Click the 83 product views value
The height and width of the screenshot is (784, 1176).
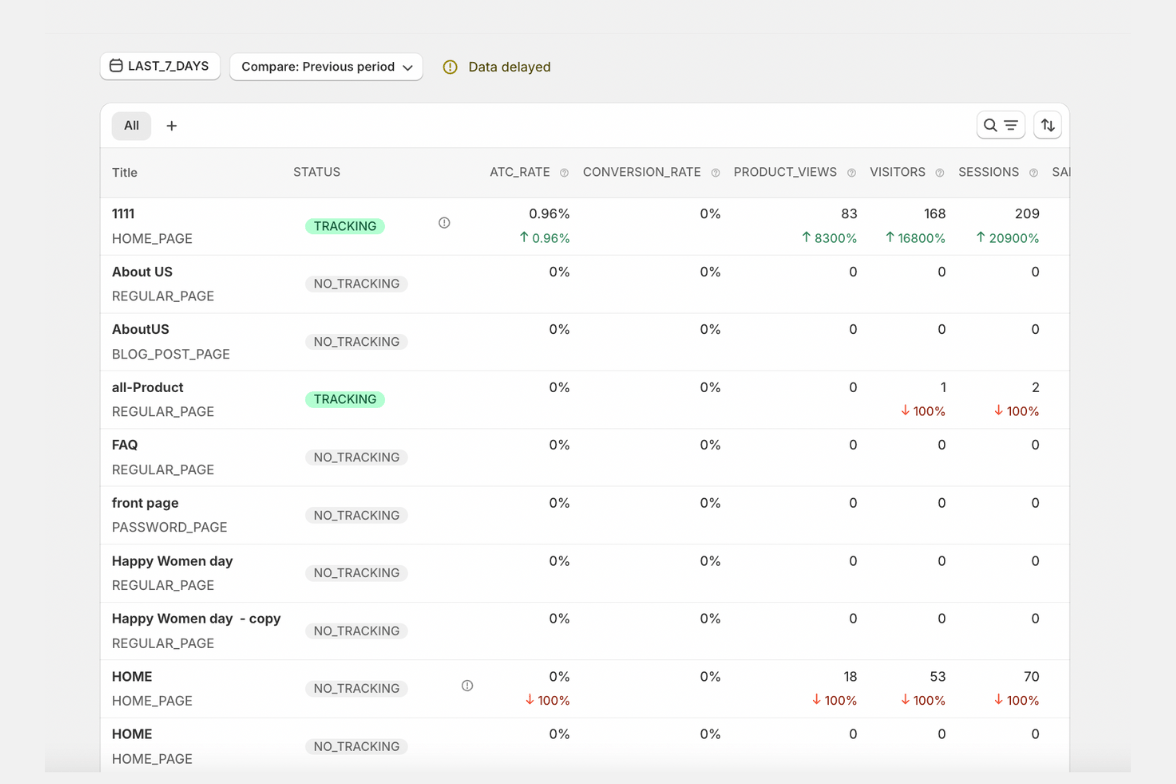coord(849,214)
